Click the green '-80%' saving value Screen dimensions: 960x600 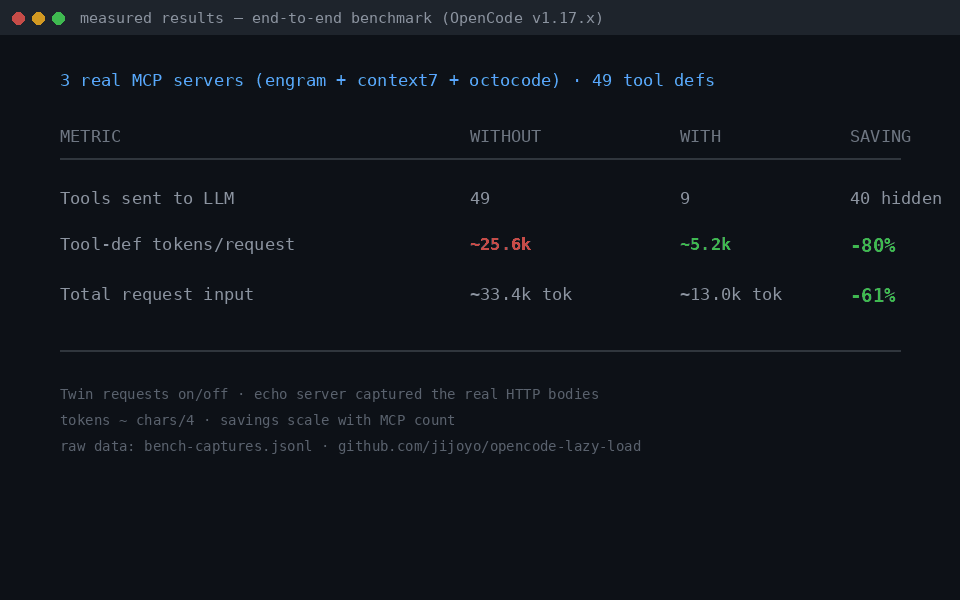click(x=873, y=246)
